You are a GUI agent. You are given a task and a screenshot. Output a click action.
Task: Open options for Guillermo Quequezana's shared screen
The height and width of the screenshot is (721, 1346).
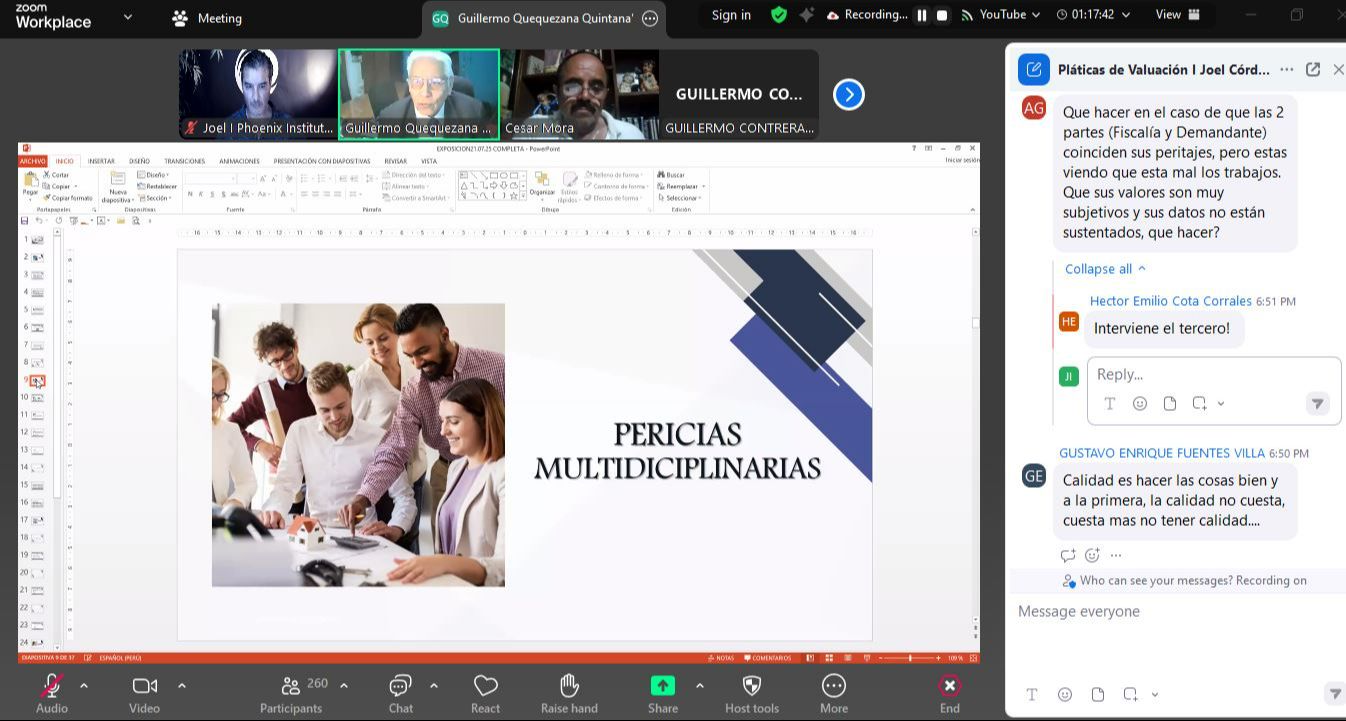650,18
